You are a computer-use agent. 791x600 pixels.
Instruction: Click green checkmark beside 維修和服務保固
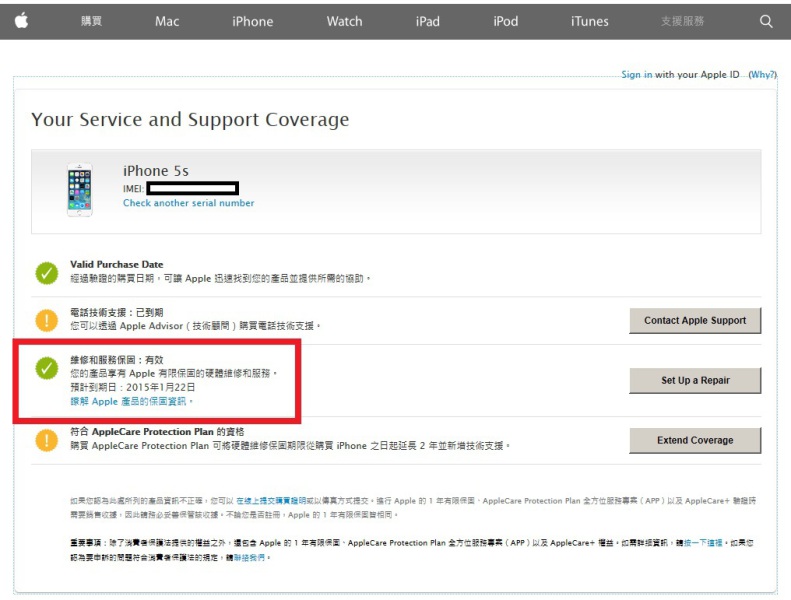tap(47, 368)
